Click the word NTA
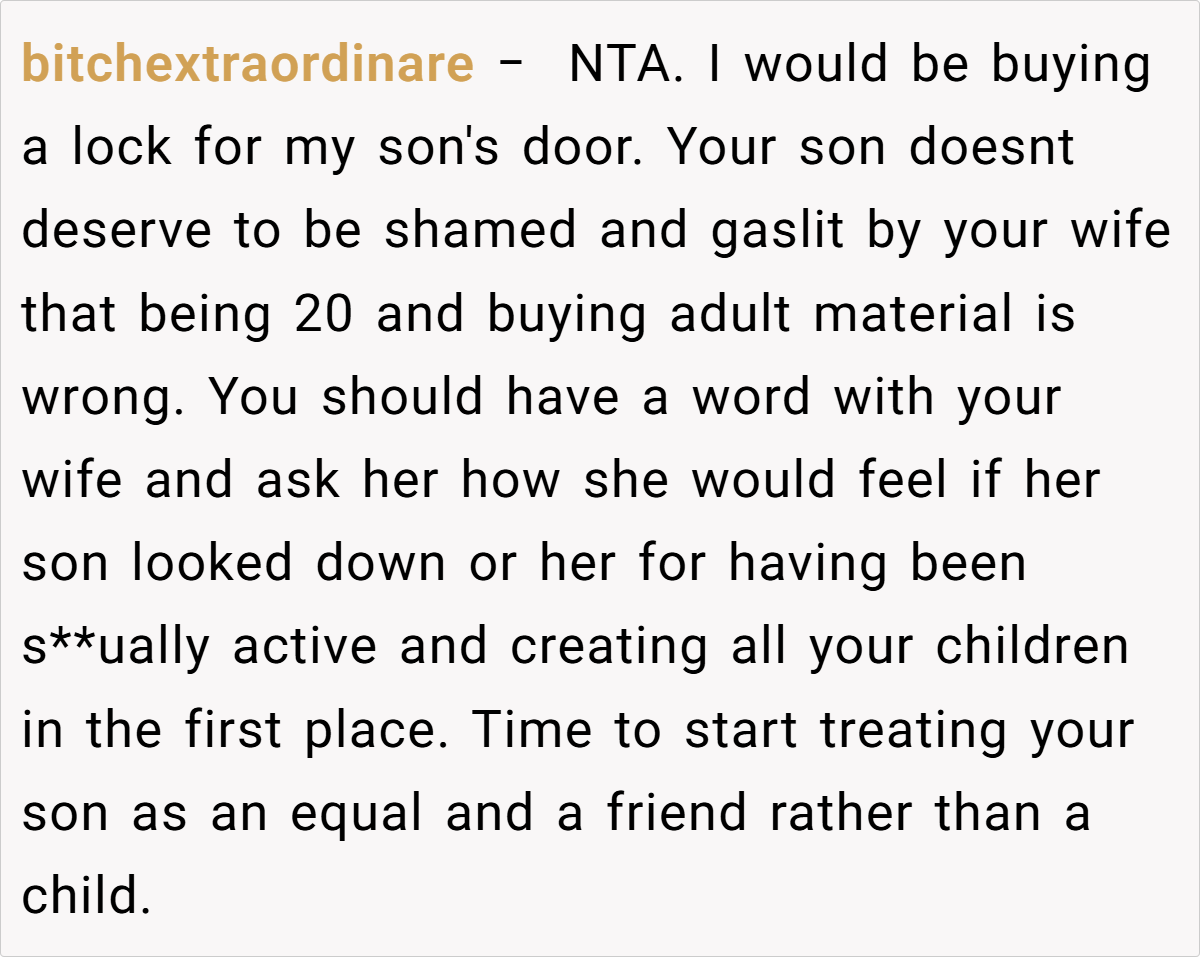The height and width of the screenshot is (958, 1200). [x=626, y=65]
